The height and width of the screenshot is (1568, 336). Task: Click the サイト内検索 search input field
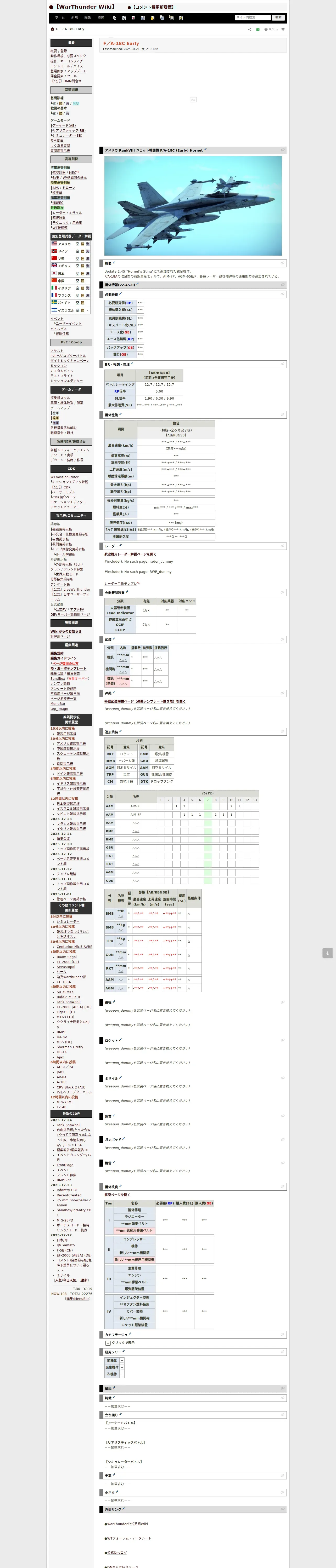[x=253, y=18]
